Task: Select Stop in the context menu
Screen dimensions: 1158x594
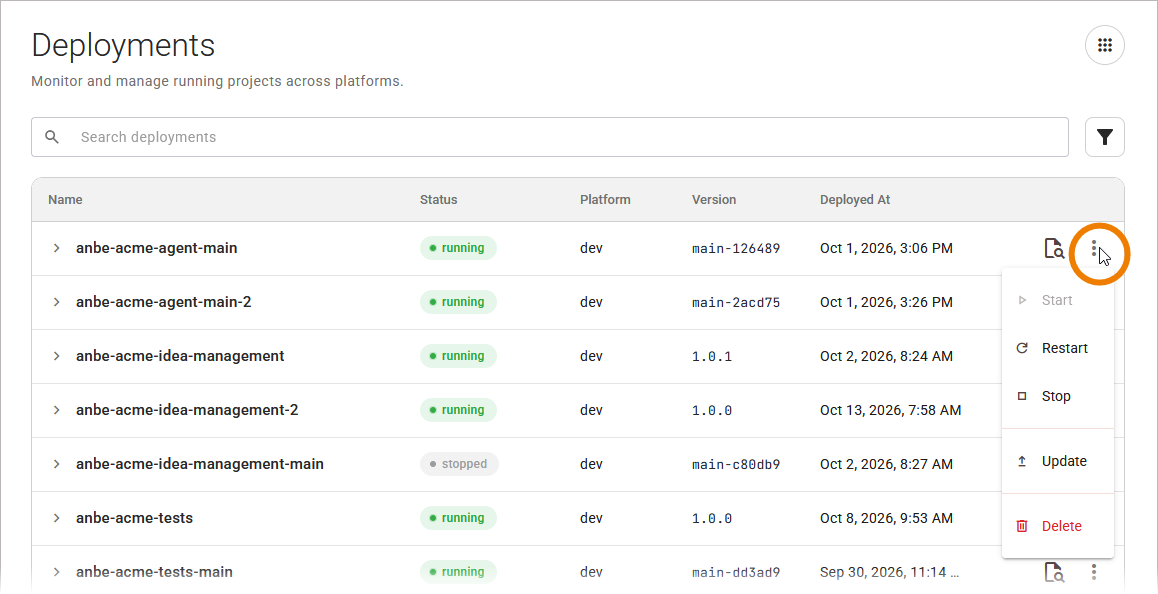Action: (1058, 396)
